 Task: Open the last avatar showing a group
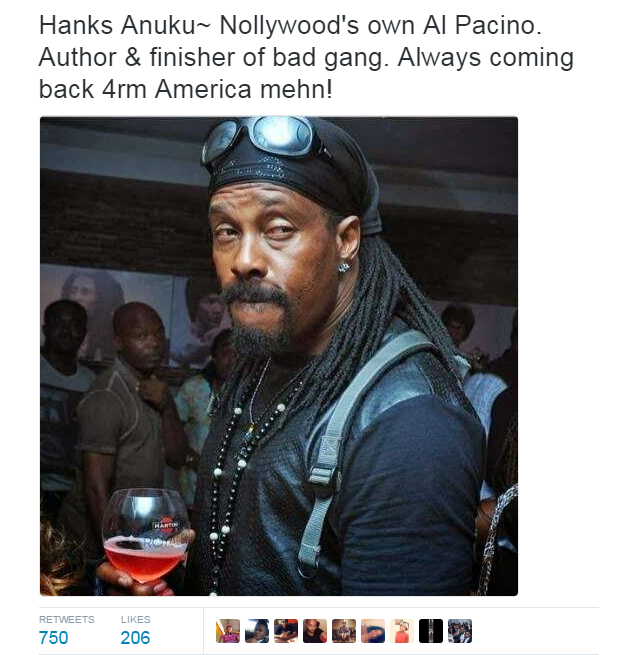pyautogui.click(x=460, y=631)
